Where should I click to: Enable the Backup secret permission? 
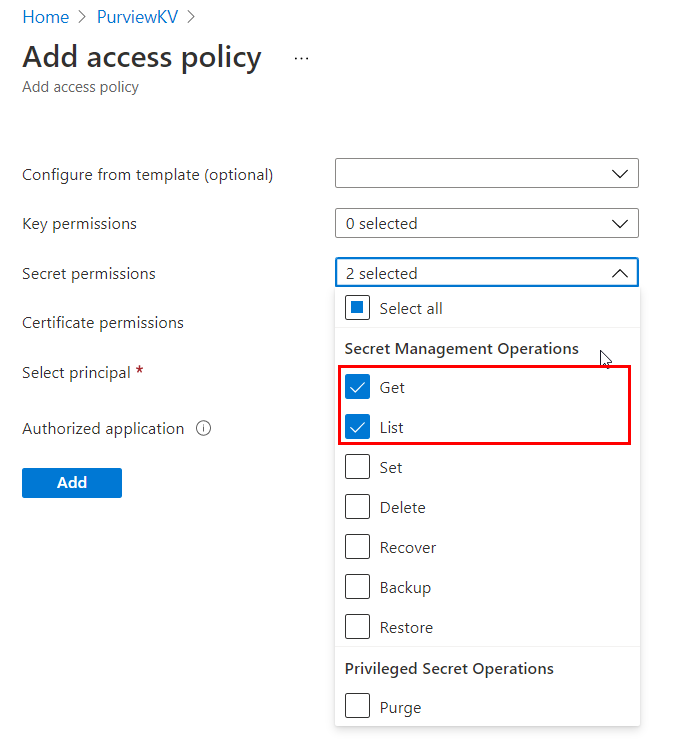click(358, 587)
